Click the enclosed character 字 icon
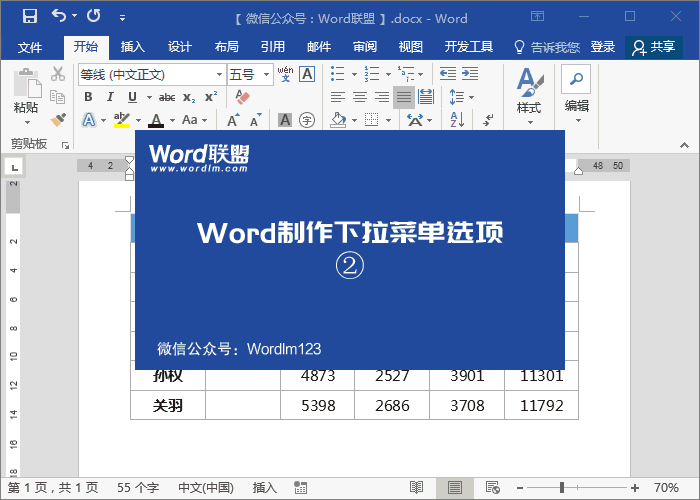700x500 pixels. click(307, 120)
